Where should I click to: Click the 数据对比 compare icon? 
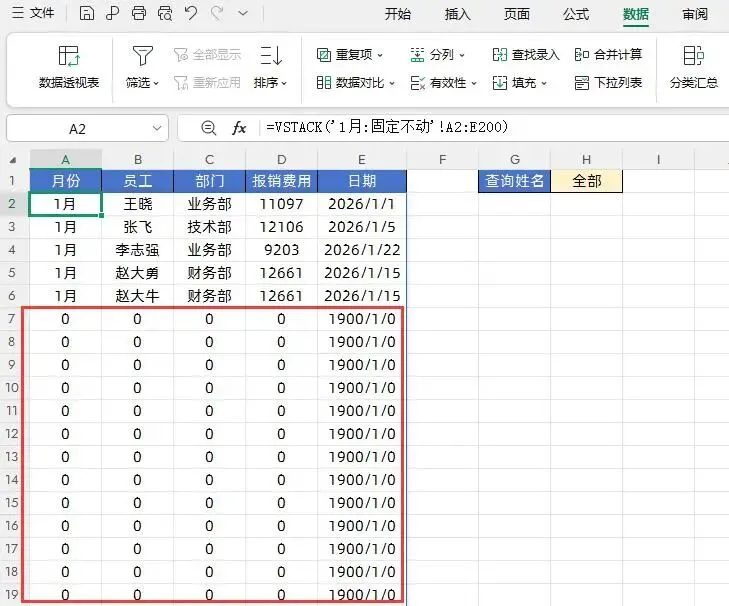(324, 83)
